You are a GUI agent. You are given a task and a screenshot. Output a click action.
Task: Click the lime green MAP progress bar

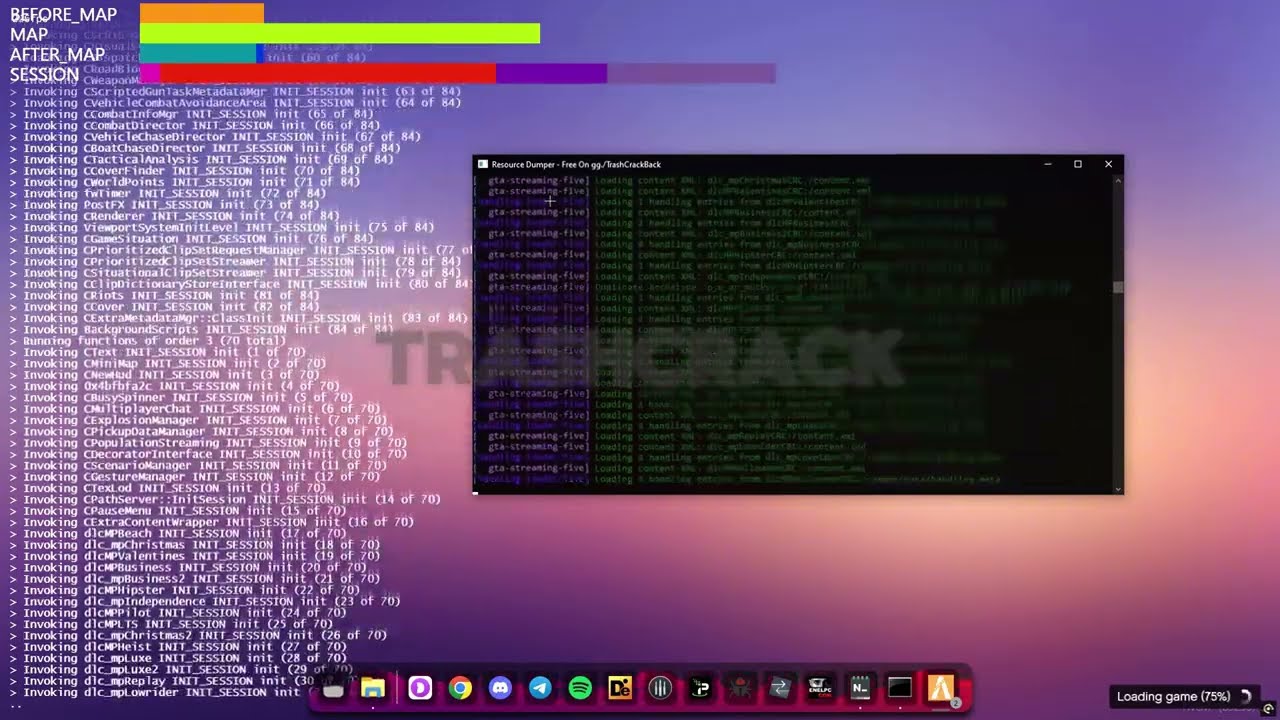(340, 34)
